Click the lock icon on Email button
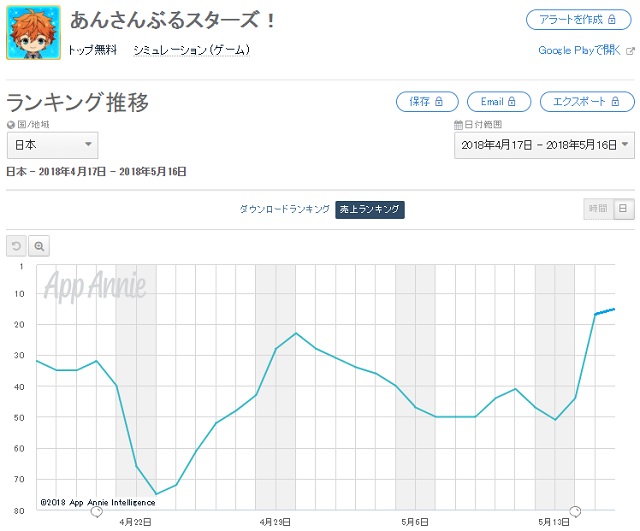 click(x=511, y=101)
